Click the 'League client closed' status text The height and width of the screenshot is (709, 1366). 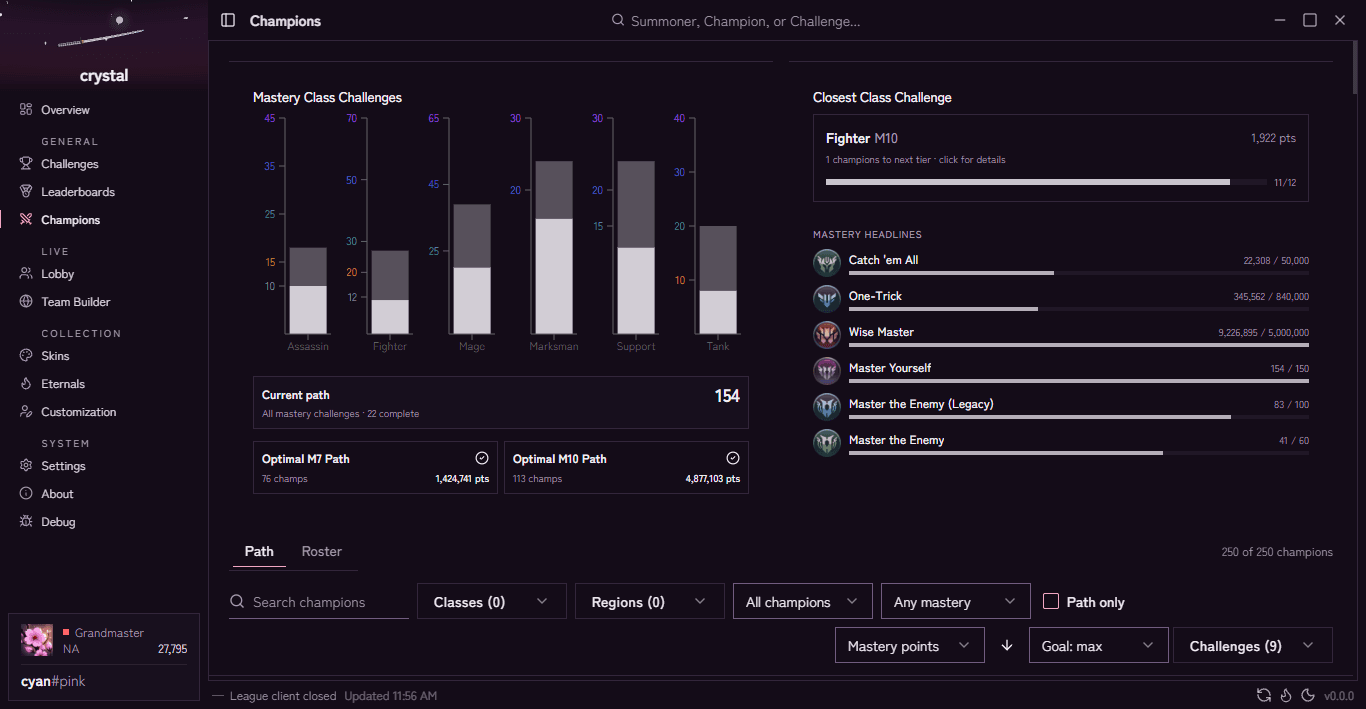pyautogui.click(x=283, y=696)
